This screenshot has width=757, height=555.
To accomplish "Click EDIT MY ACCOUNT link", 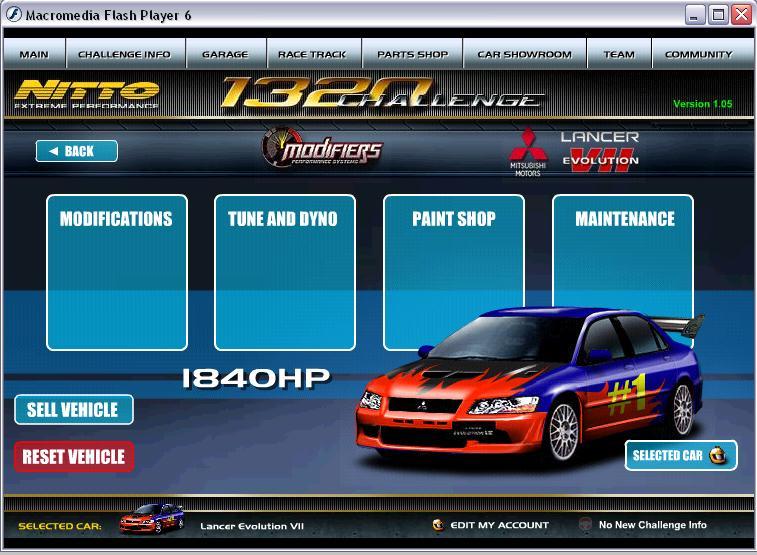I will coord(499,525).
